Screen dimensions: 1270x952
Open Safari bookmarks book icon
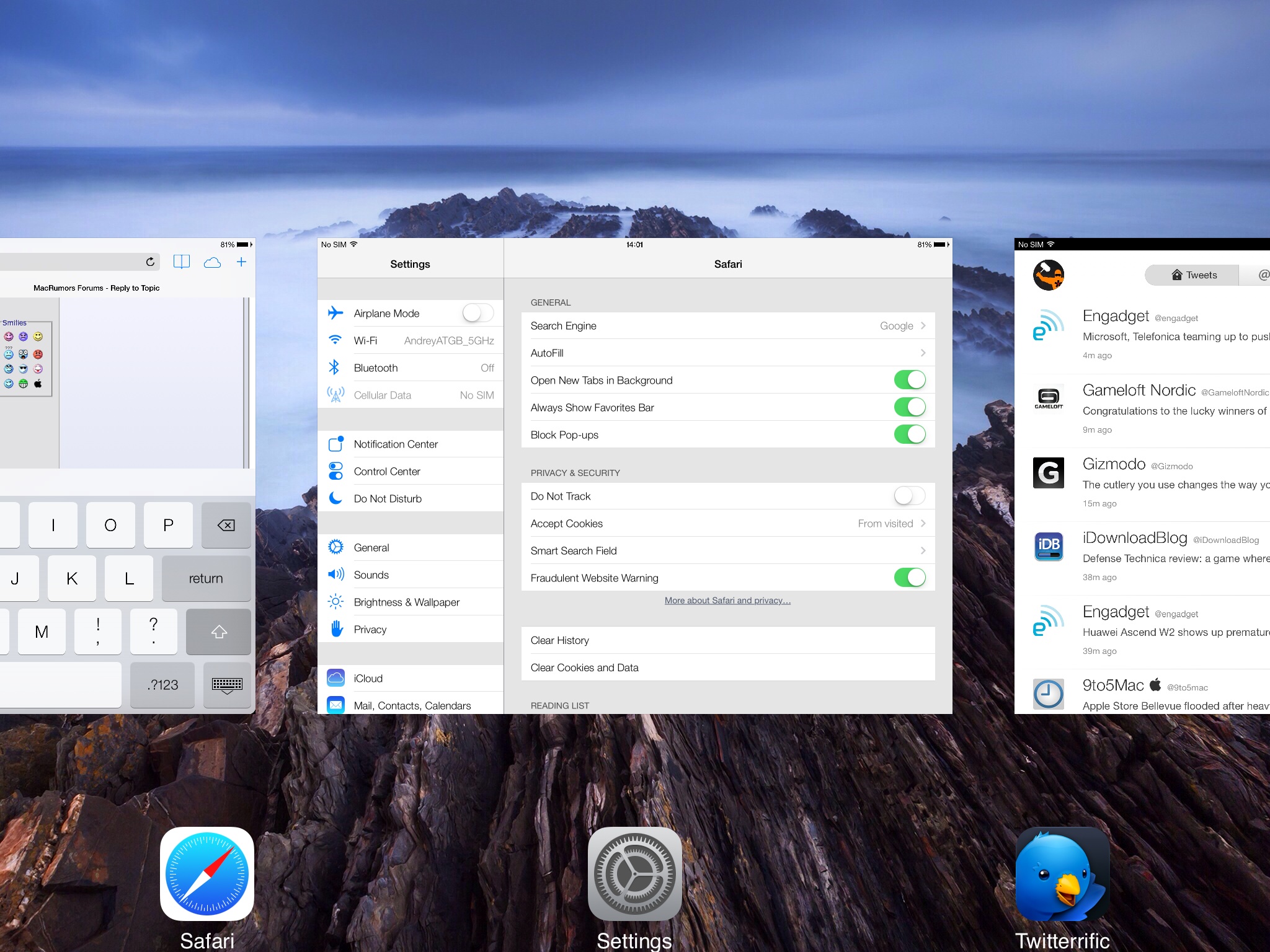[x=182, y=262]
